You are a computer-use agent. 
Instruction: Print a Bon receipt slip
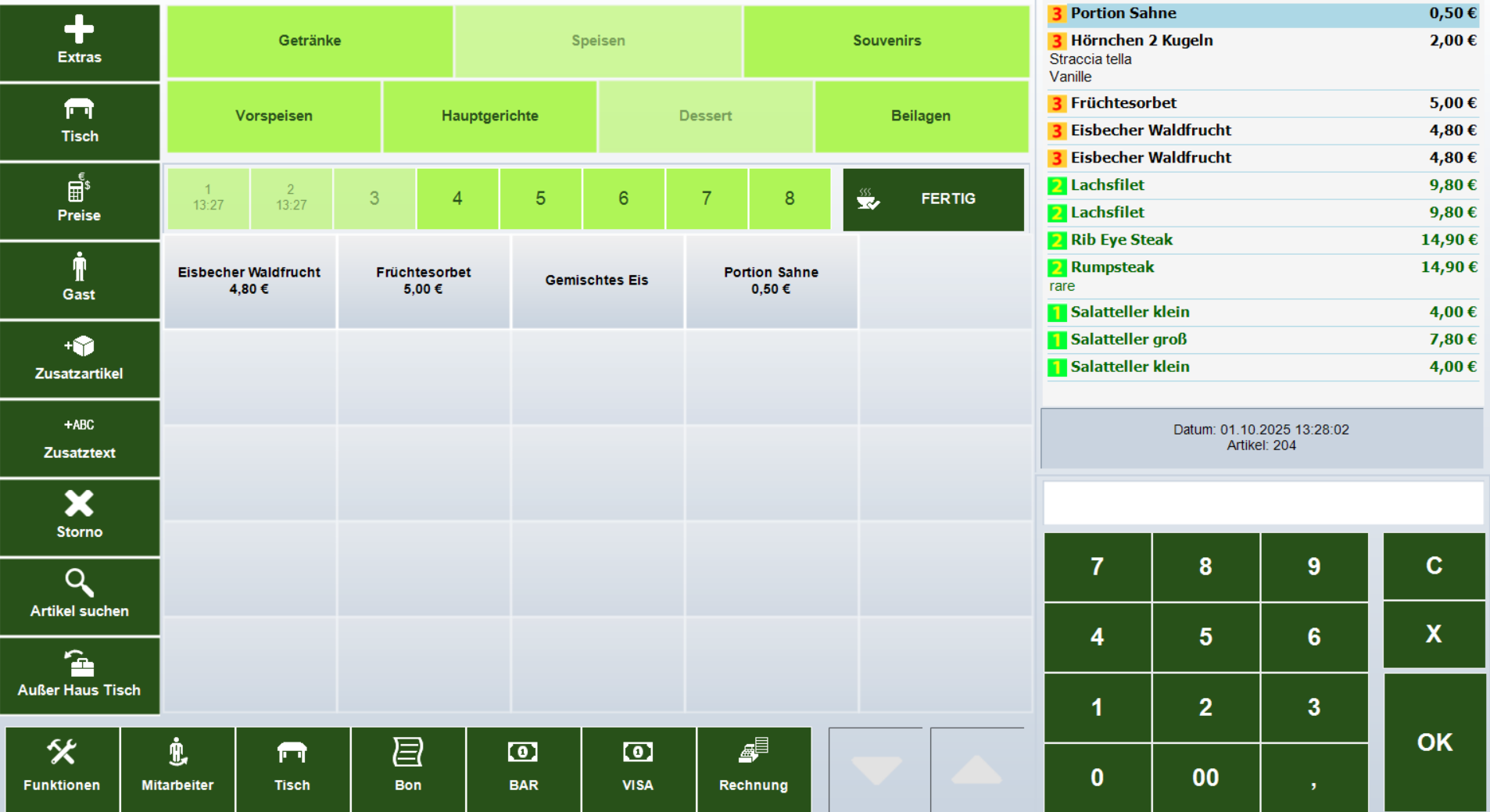408,770
